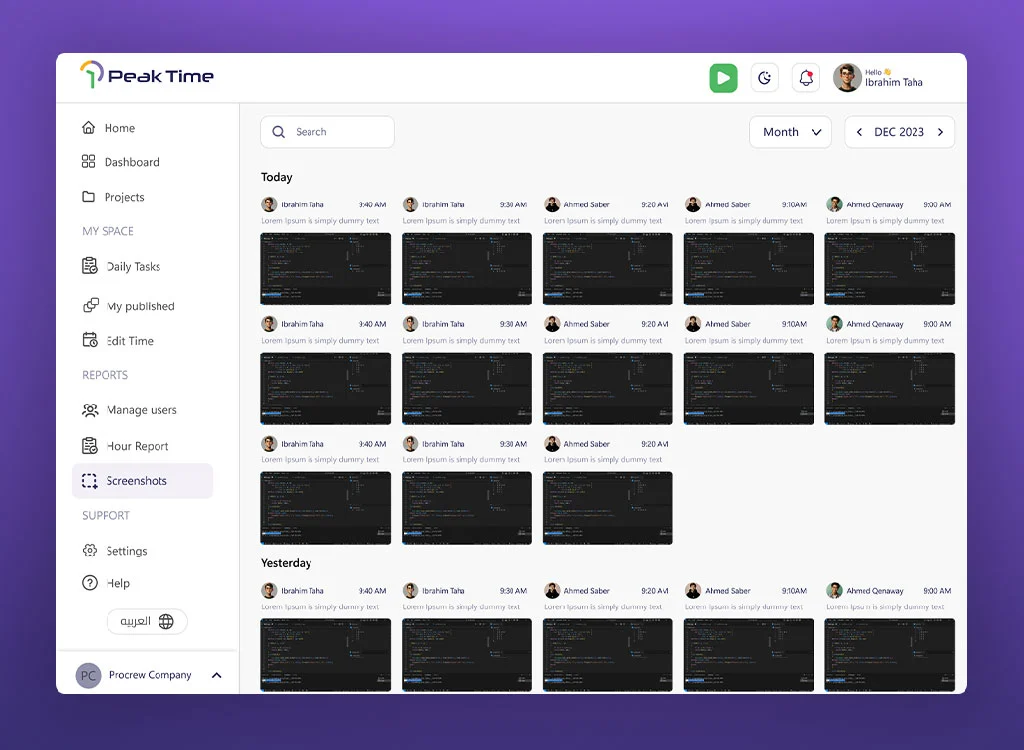
Task: Go to next month with right chevron
Action: [x=940, y=131]
